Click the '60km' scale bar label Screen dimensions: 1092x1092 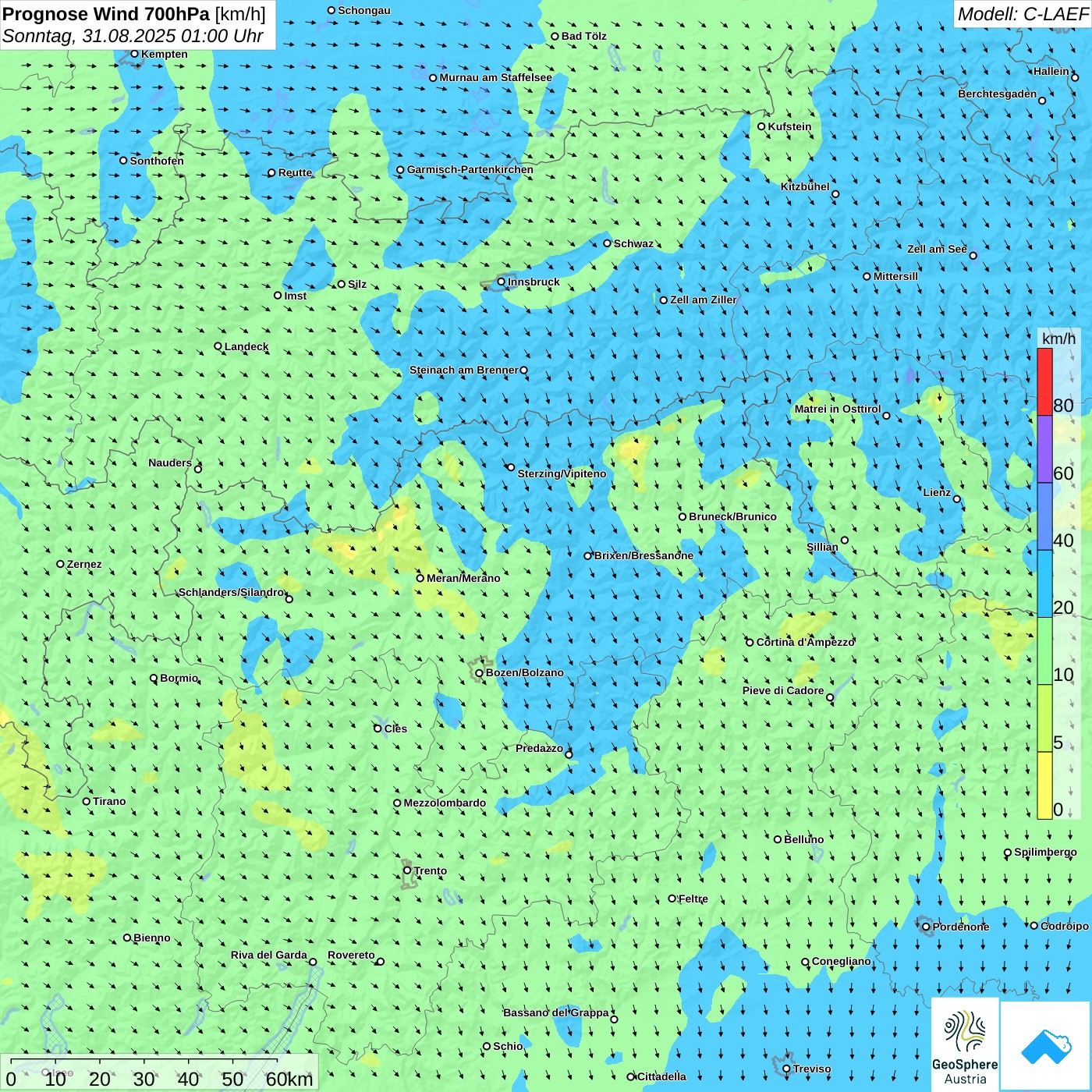click(289, 1079)
